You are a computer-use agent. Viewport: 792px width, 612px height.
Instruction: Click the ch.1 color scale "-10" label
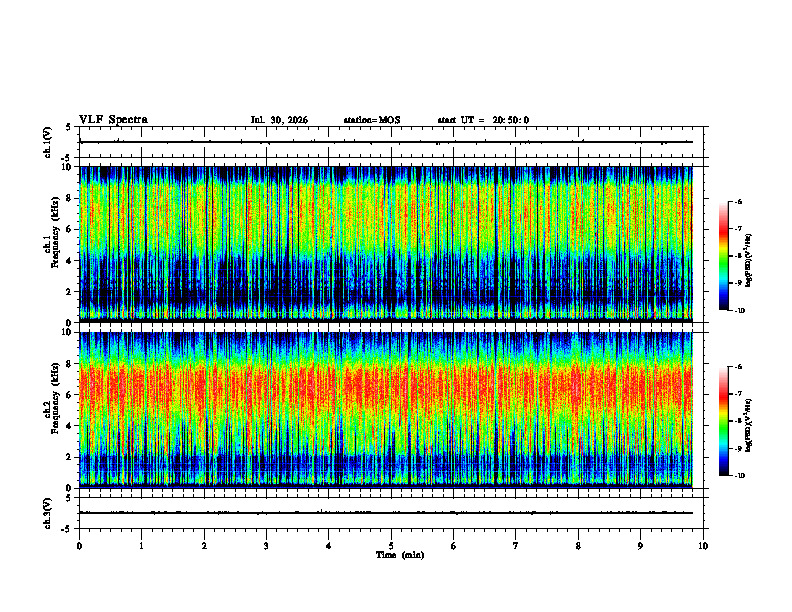740,311
